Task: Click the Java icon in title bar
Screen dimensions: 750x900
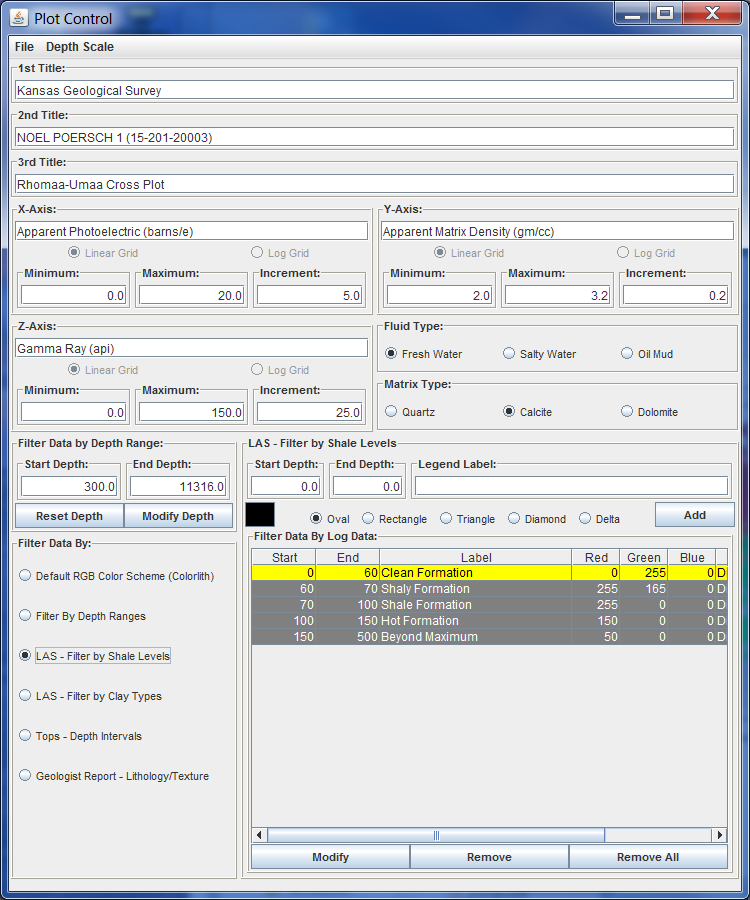Action: (x=18, y=18)
